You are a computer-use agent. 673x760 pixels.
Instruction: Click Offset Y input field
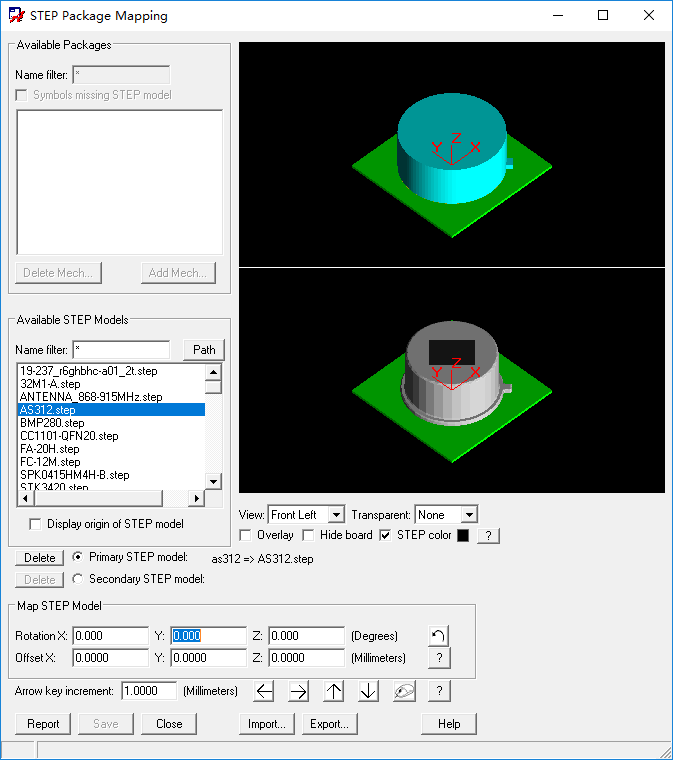tap(208, 658)
